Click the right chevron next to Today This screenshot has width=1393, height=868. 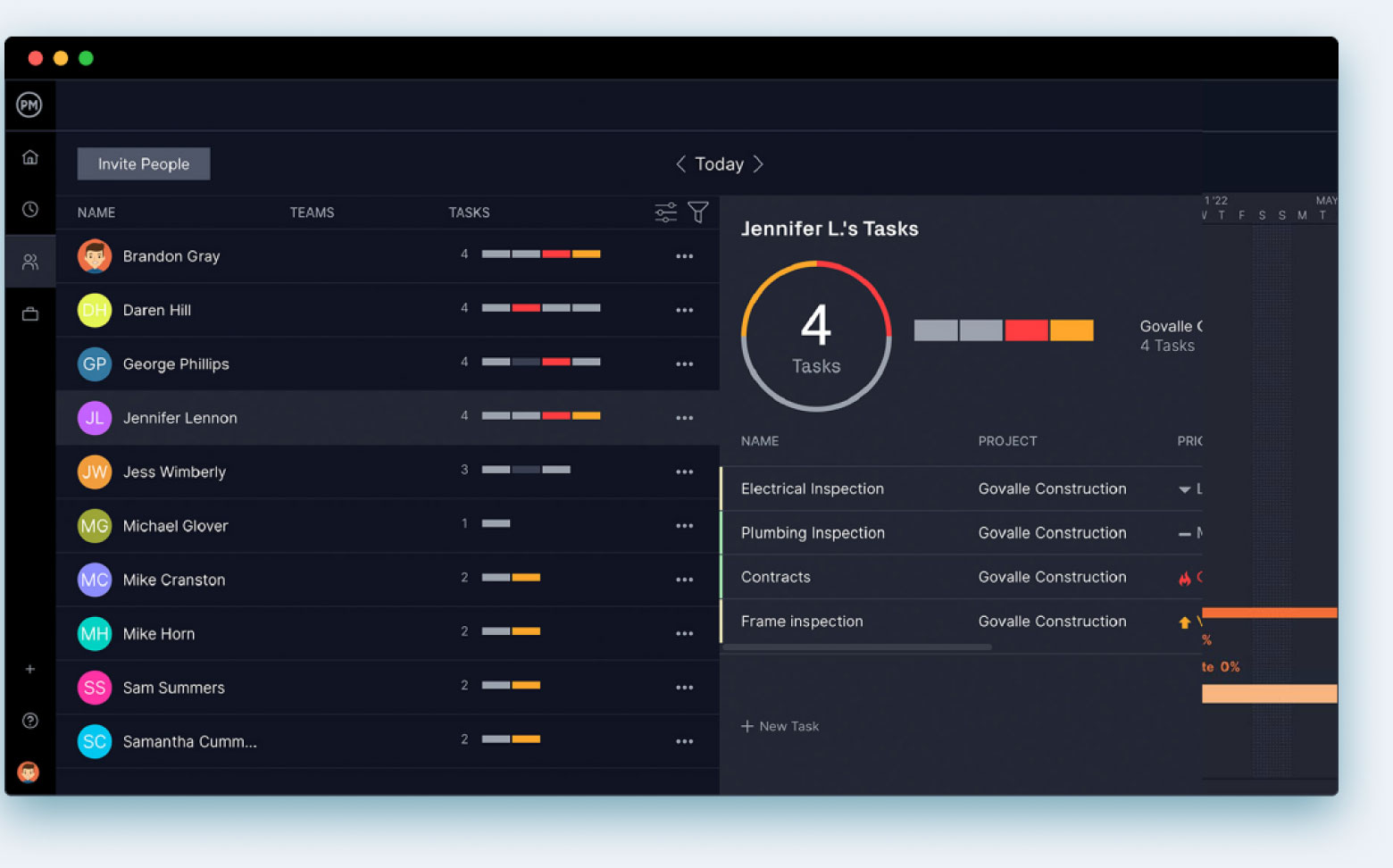(x=759, y=163)
